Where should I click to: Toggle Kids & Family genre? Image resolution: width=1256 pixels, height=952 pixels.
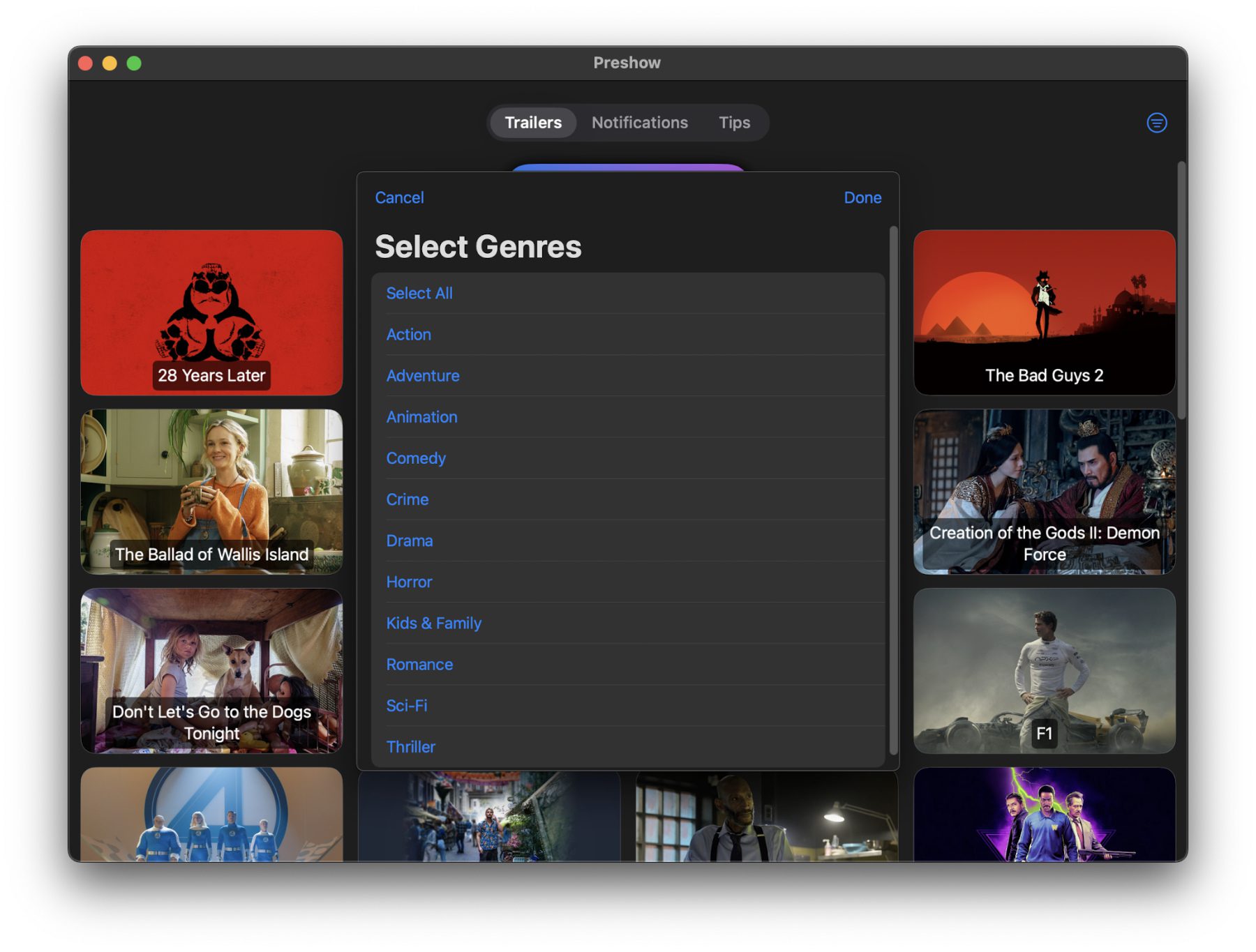point(433,623)
